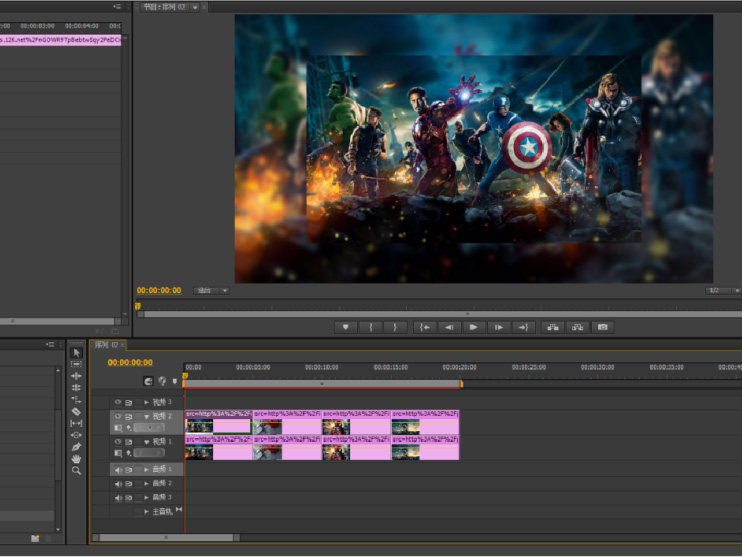The height and width of the screenshot is (557, 742).
Task: Open the source panel flyout menu
Action: (116, 7)
